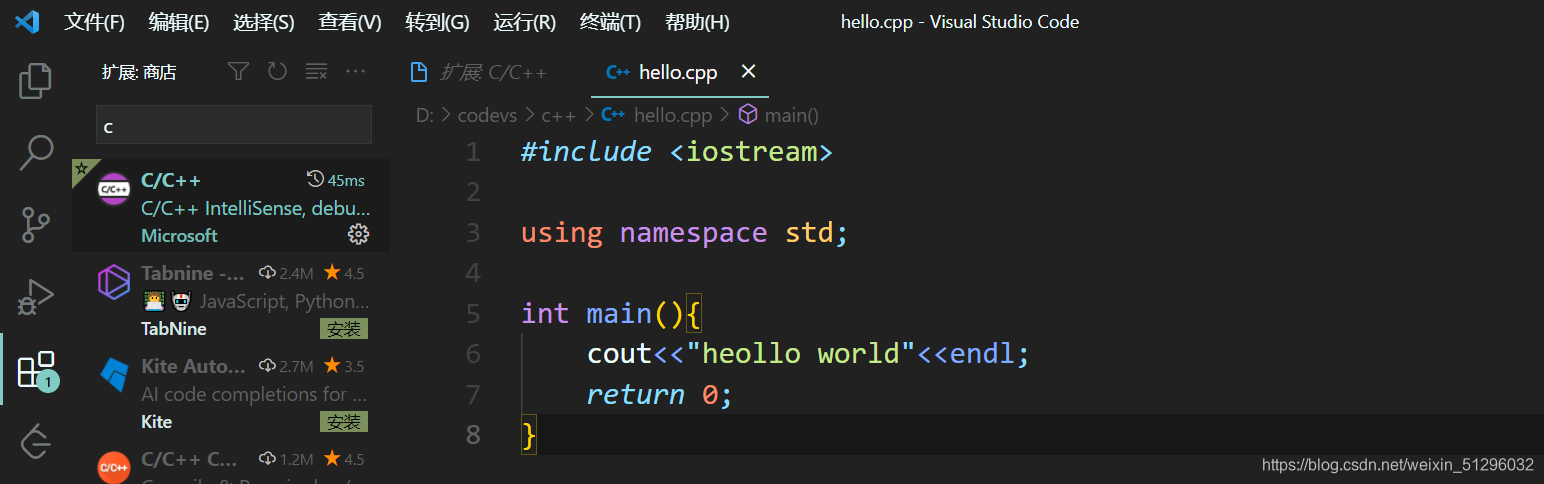1544x484 pixels.
Task: Click the Kite 3.5 star rating
Action: click(x=343, y=366)
